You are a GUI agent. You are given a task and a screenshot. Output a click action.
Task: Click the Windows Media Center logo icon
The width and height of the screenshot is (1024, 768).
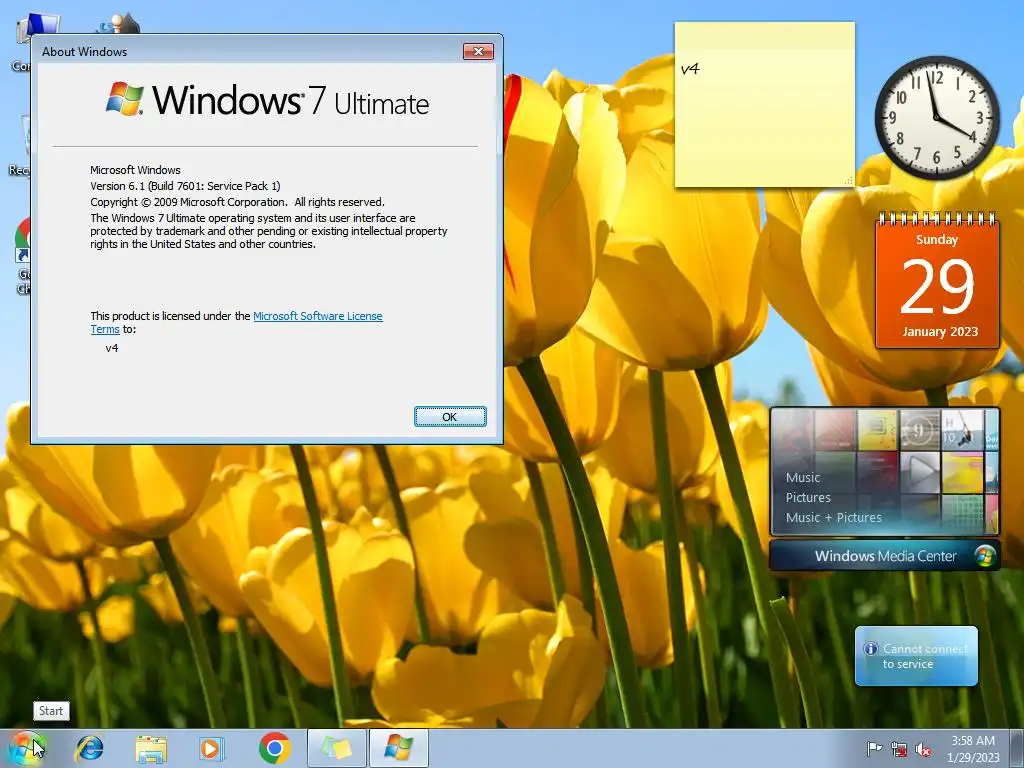coord(984,556)
